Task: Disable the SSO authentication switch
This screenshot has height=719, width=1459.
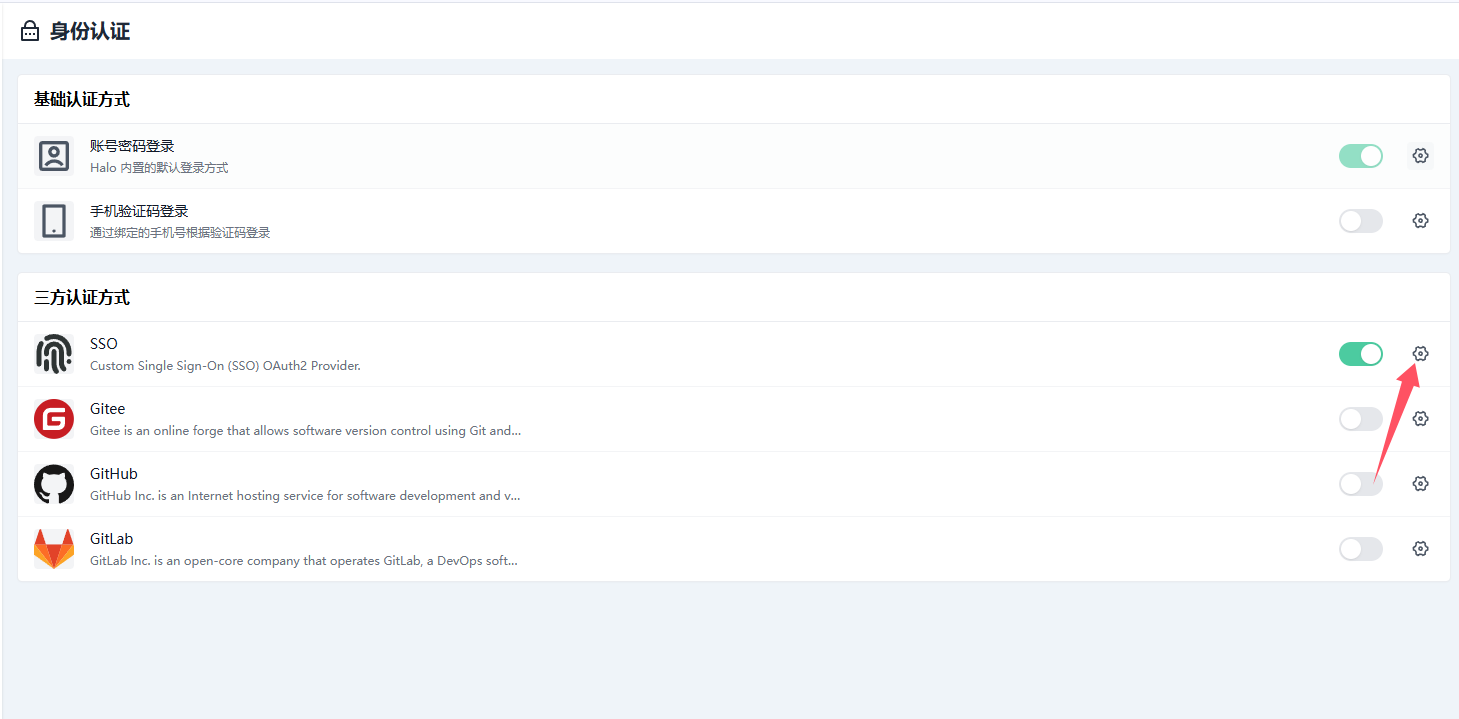Action: pos(1361,354)
